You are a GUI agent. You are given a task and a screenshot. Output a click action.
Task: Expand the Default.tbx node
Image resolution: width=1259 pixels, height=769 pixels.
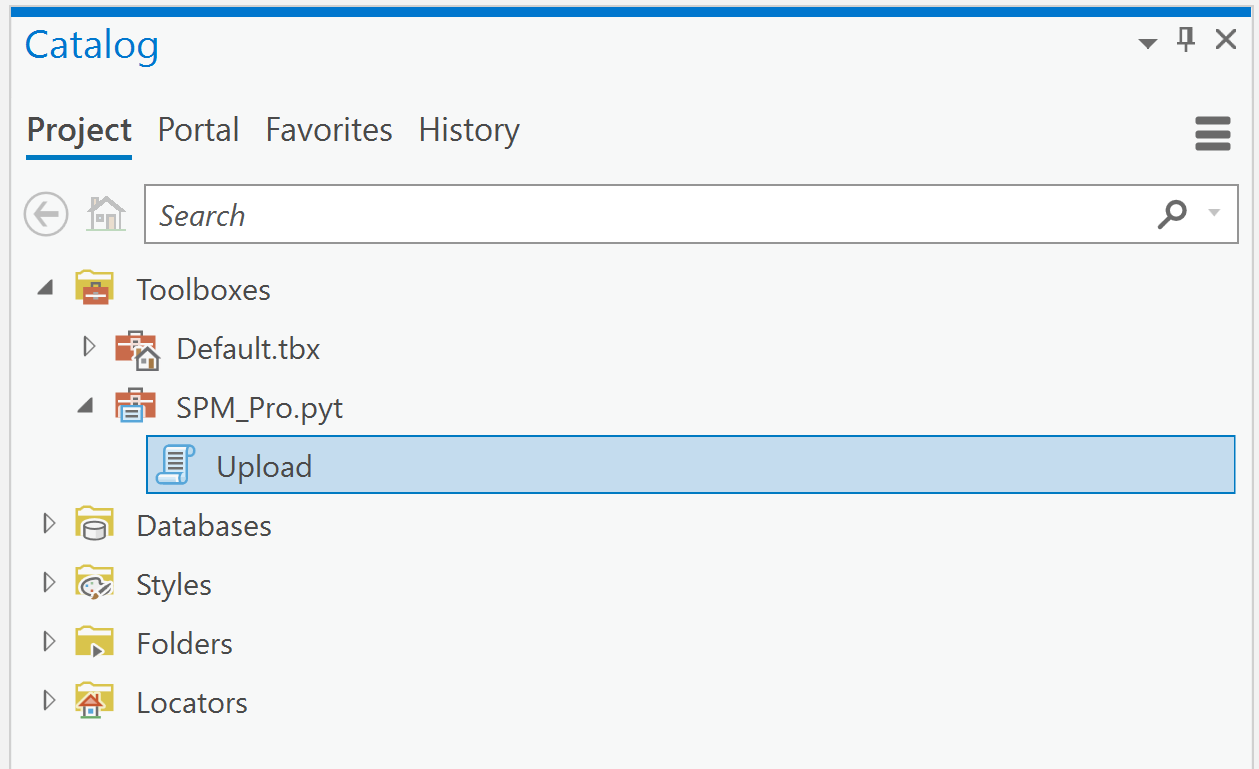pyautogui.click(x=88, y=347)
